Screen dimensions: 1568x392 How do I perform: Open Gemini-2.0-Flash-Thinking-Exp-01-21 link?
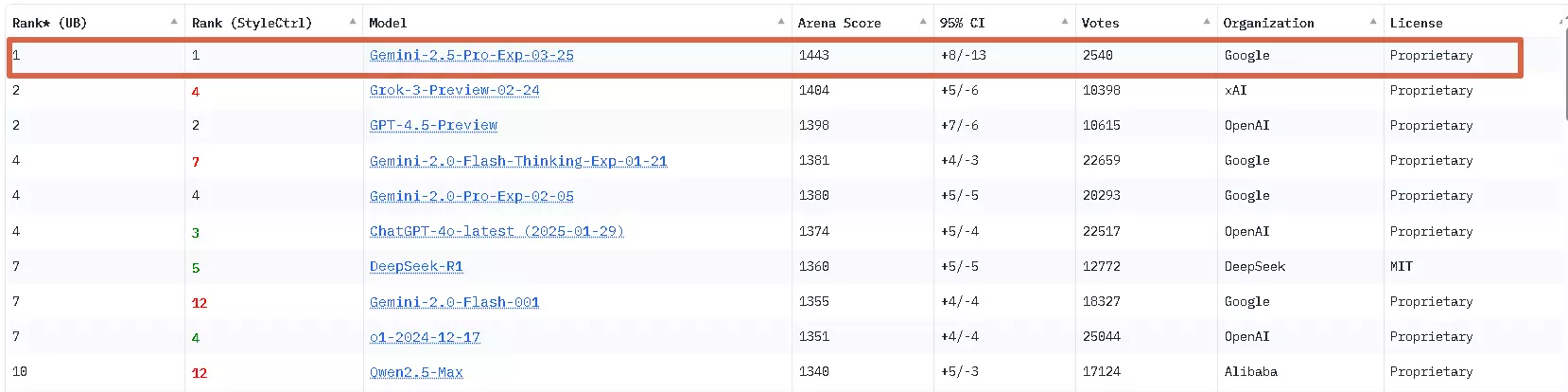[517, 161]
